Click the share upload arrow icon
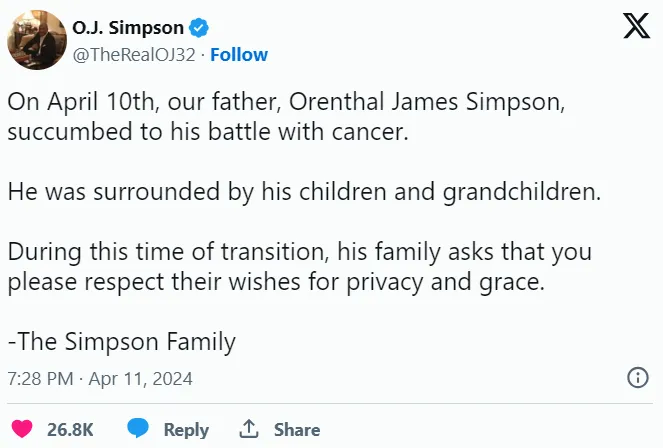663x448 pixels. click(250, 429)
